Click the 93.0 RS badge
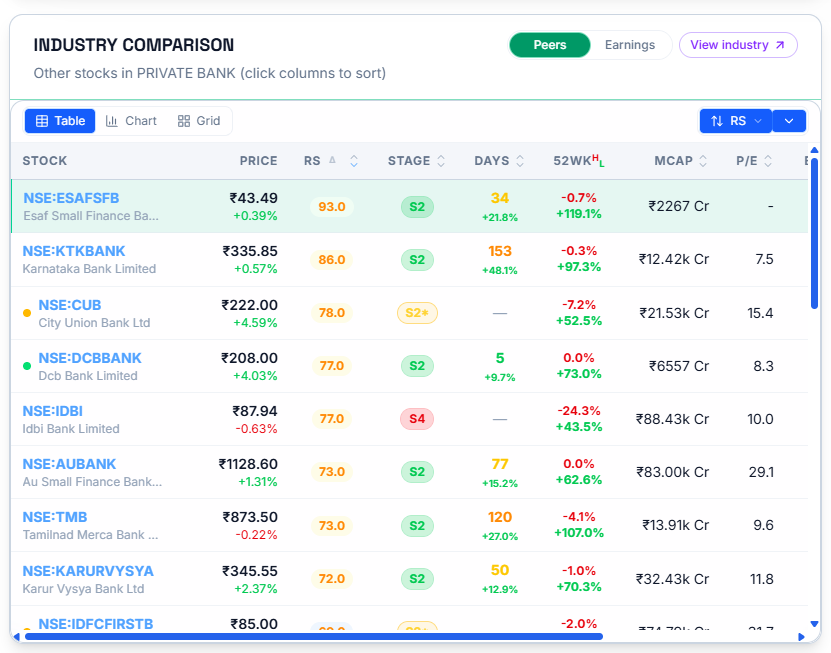This screenshot has width=831, height=653. pyautogui.click(x=332, y=207)
